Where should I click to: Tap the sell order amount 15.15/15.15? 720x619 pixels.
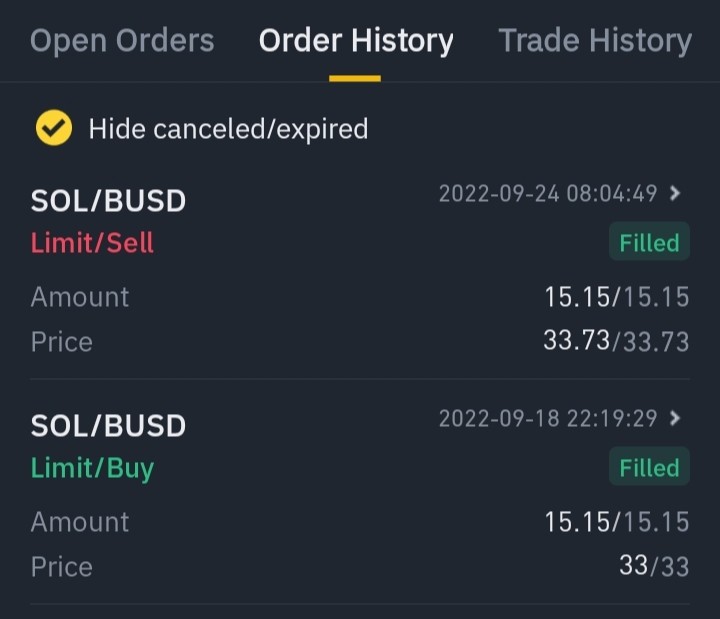tap(617, 297)
